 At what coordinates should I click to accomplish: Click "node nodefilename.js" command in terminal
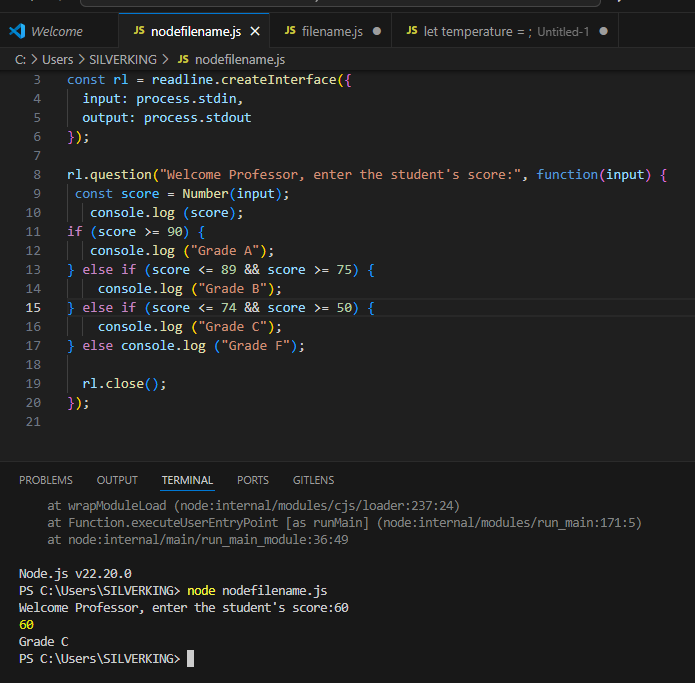coord(257,591)
